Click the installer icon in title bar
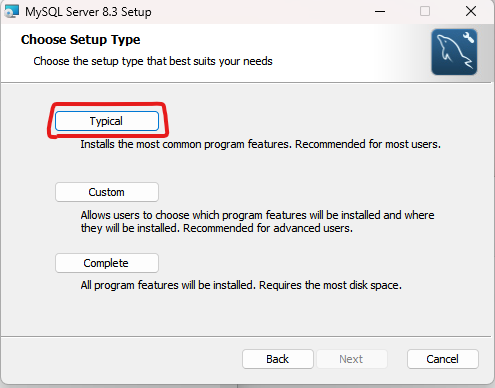The width and height of the screenshot is (495, 388). pos(12,12)
